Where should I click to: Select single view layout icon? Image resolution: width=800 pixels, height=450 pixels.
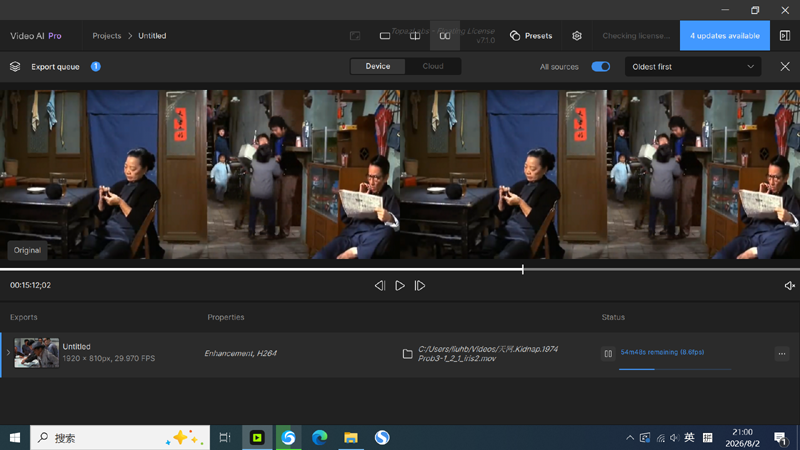point(385,36)
